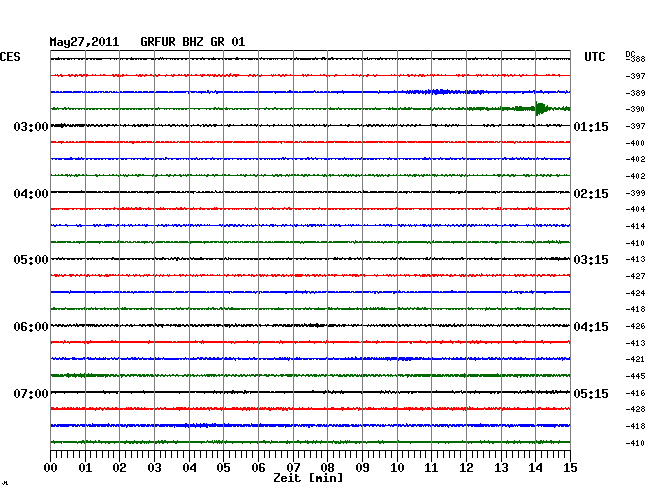Click the 05:15 UTC time label
The height and width of the screenshot is (494, 650).
tap(591, 393)
